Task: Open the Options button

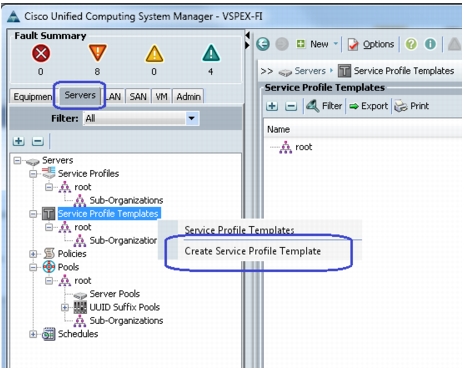Action: tap(371, 44)
